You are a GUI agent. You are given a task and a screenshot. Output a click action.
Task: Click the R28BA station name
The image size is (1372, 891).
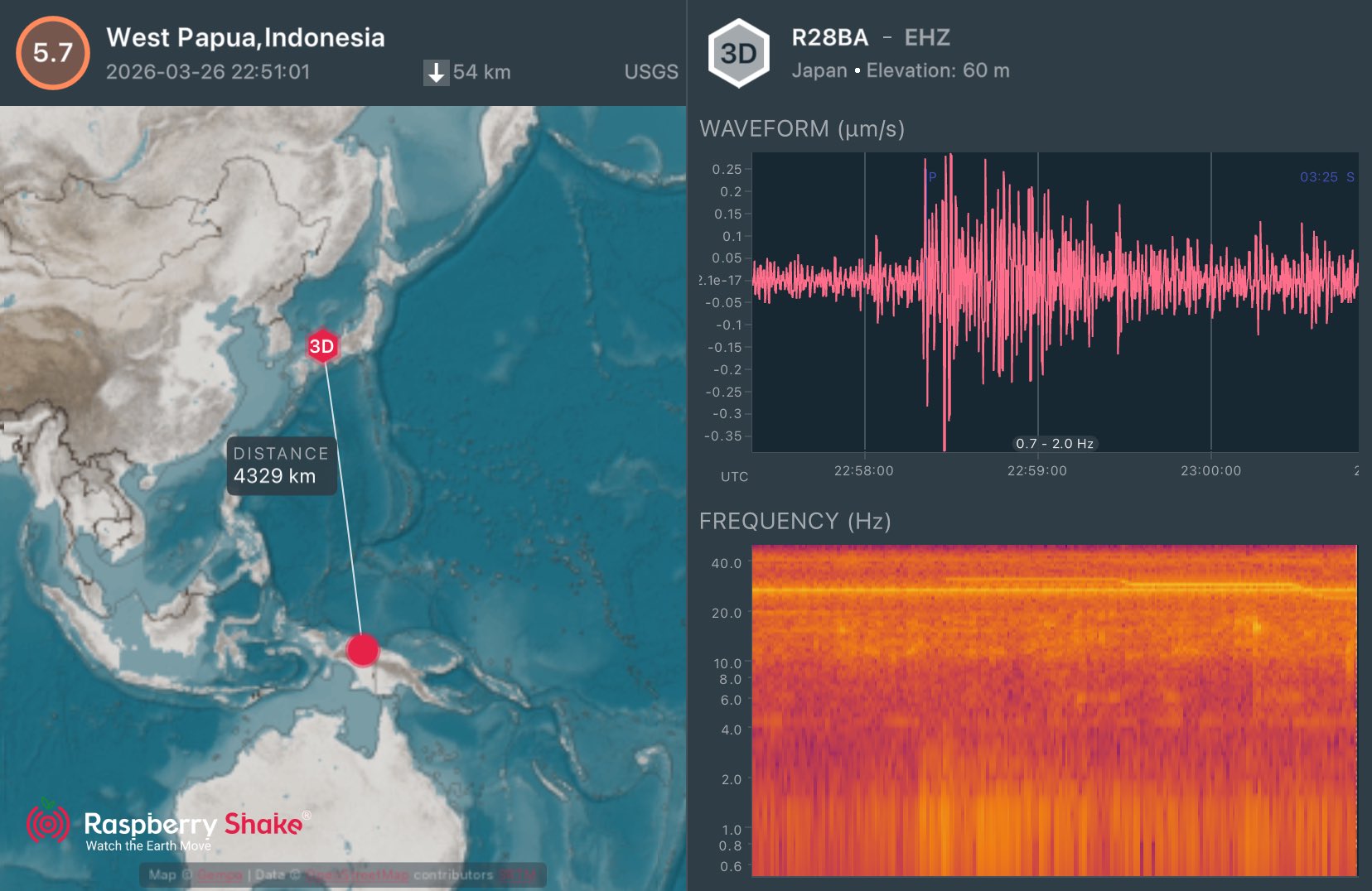coord(829,37)
